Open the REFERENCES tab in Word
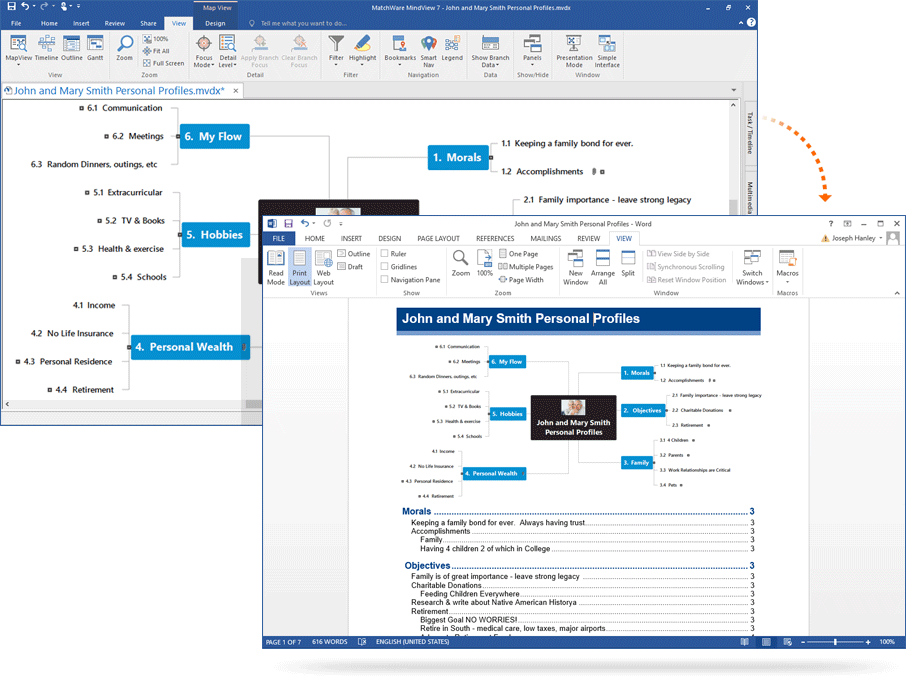Viewport: 906px width, 680px height. [x=495, y=238]
